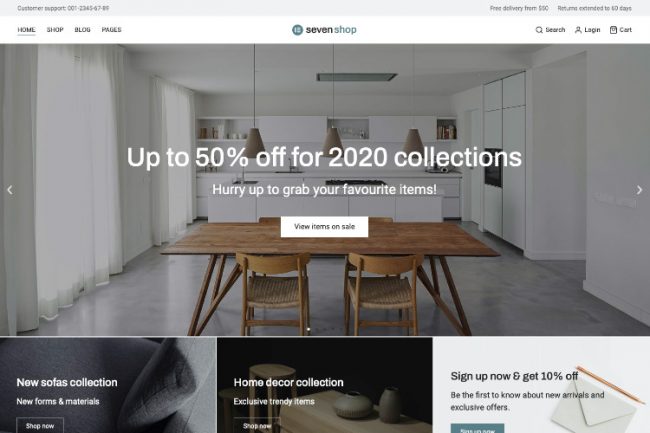Click Returns extended to 60 days text
Screen dimensions: 650x433
[x=594, y=8]
